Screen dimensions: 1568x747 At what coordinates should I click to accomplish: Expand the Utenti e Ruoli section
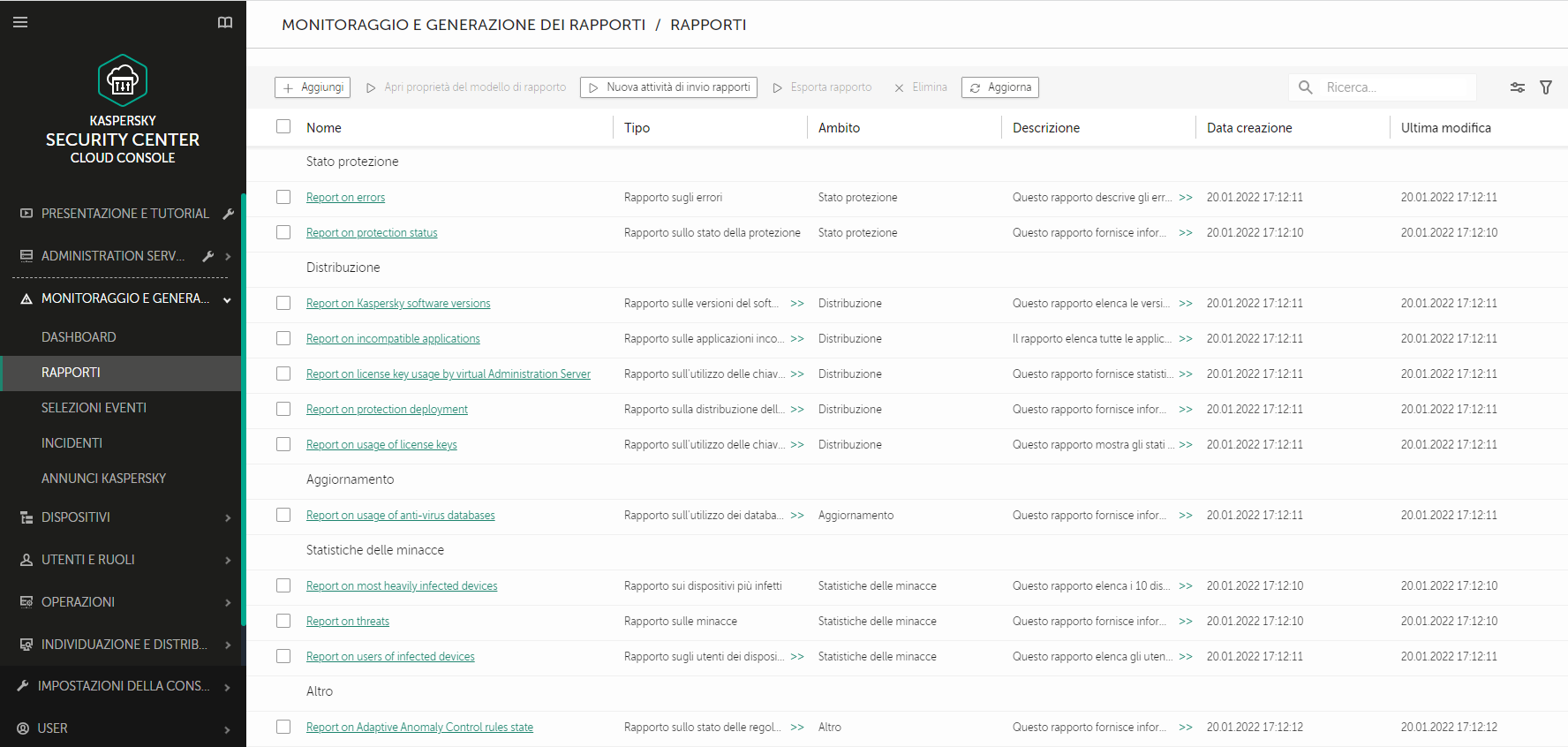point(227,560)
